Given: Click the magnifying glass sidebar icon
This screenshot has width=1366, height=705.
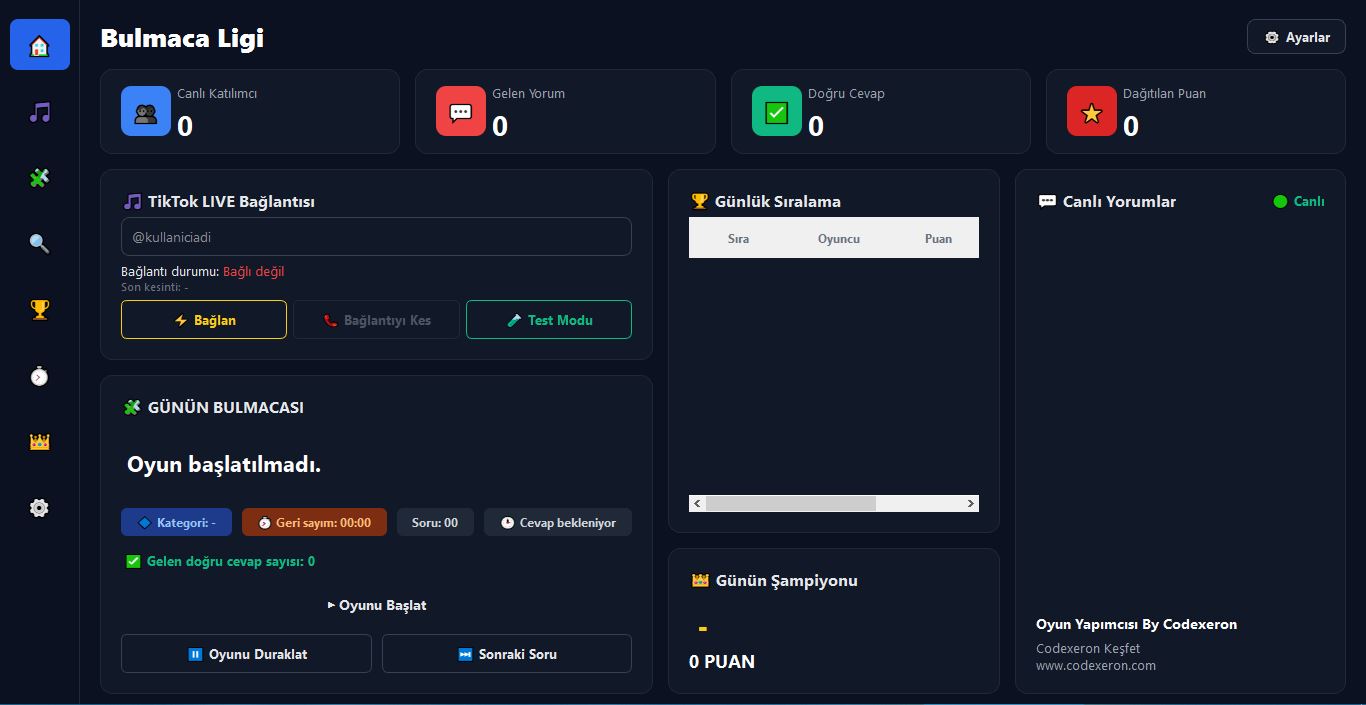Looking at the screenshot, I should (40, 243).
